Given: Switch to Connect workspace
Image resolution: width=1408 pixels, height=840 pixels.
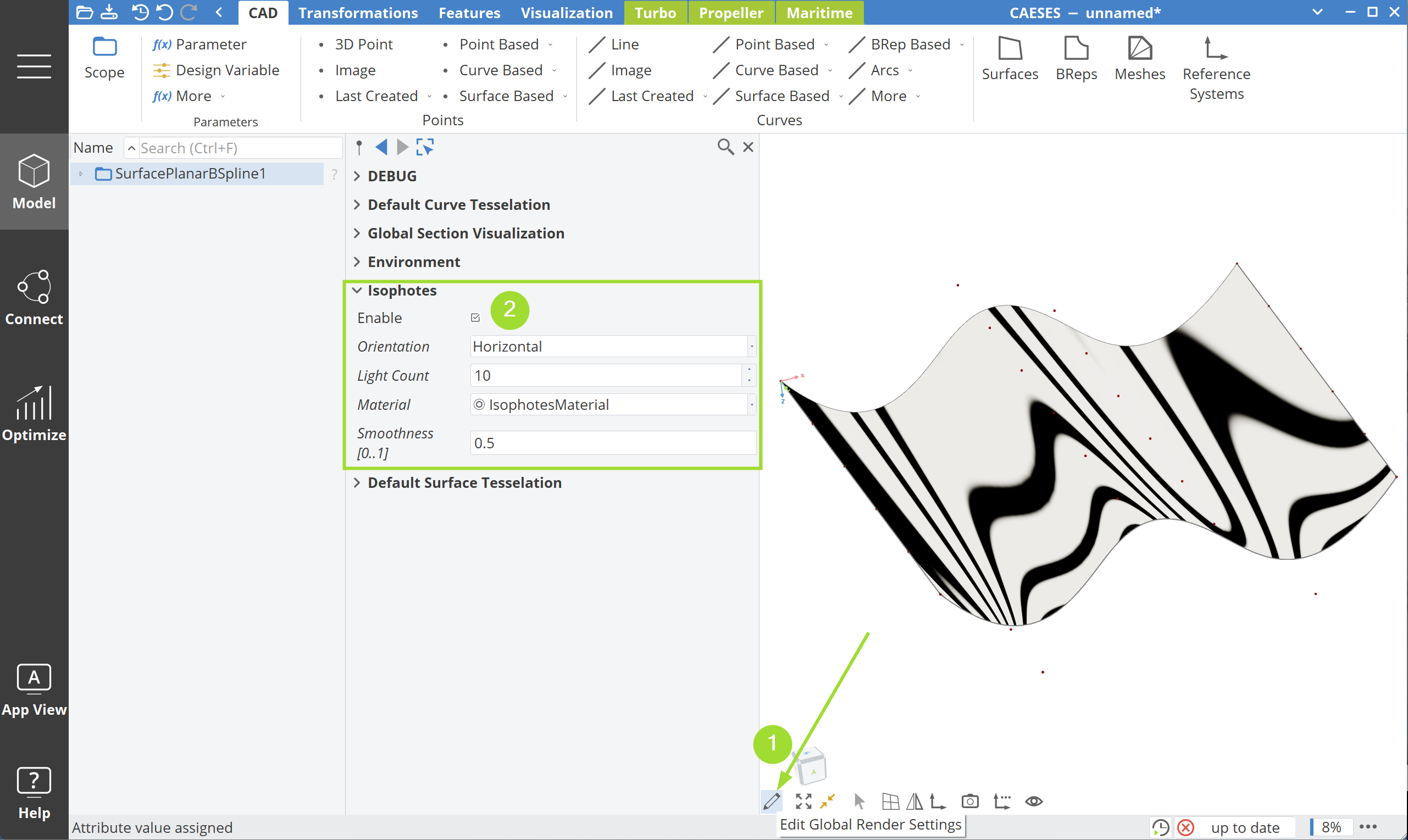Looking at the screenshot, I should (x=34, y=298).
